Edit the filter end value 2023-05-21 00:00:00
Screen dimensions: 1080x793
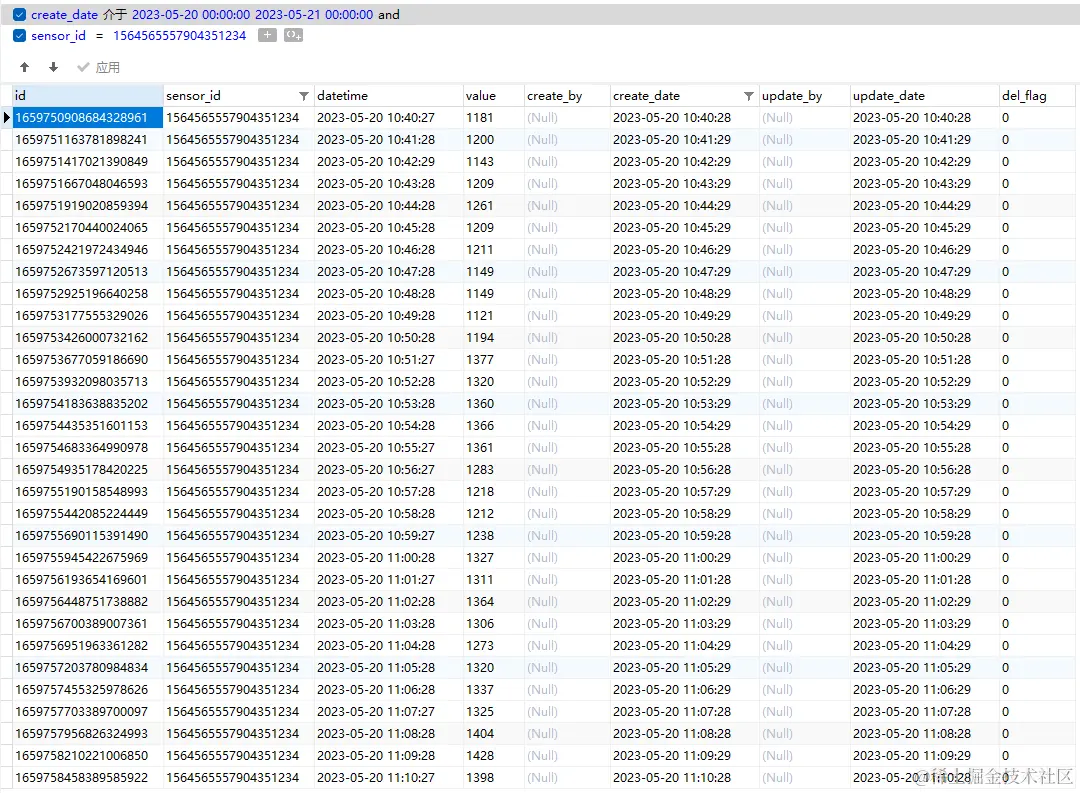tap(314, 14)
